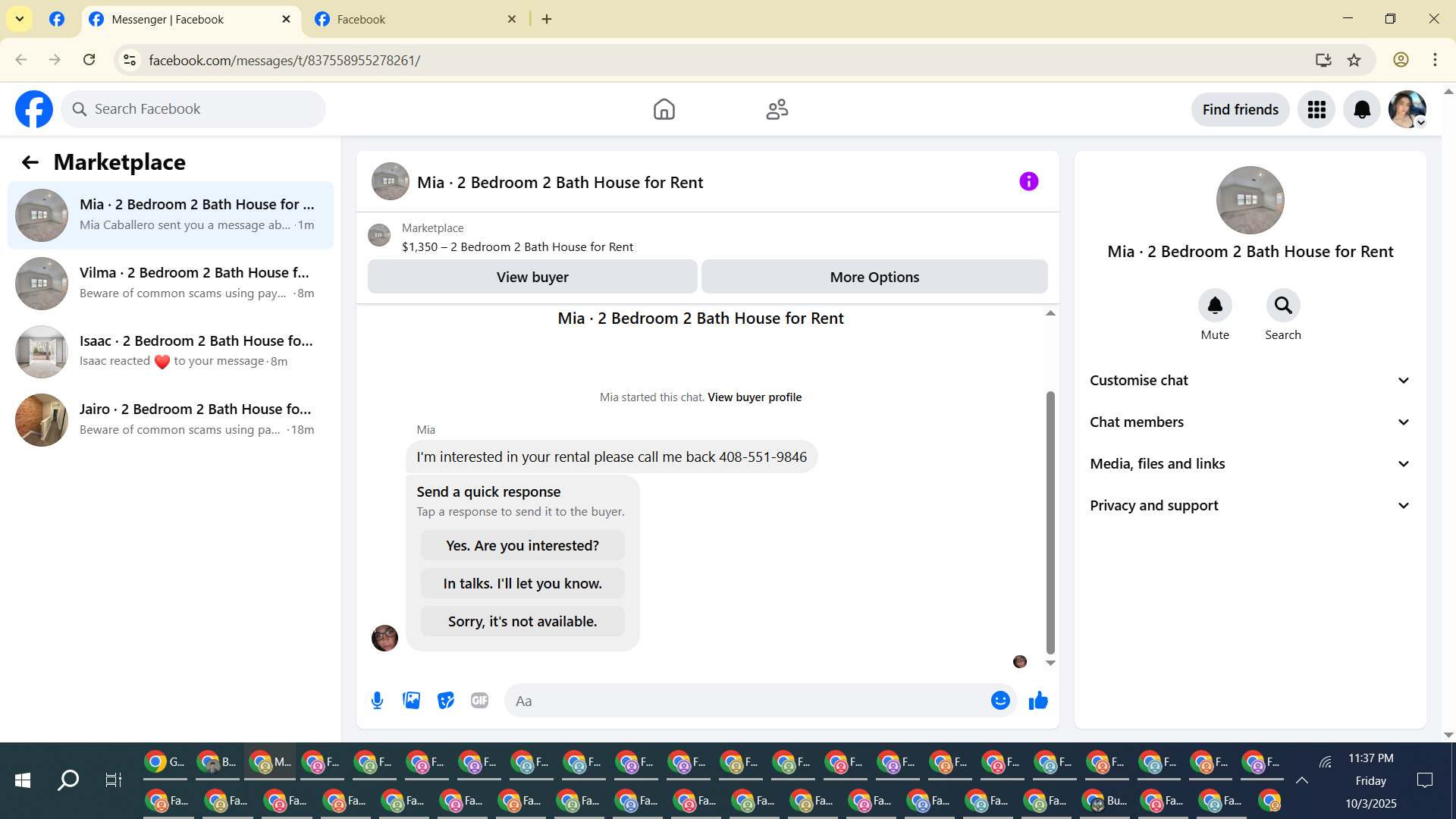Image resolution: width=1456 pixels, height=819 pixels.
Task: Go to the Home feed icon
Action: click(x=664, y=109)
